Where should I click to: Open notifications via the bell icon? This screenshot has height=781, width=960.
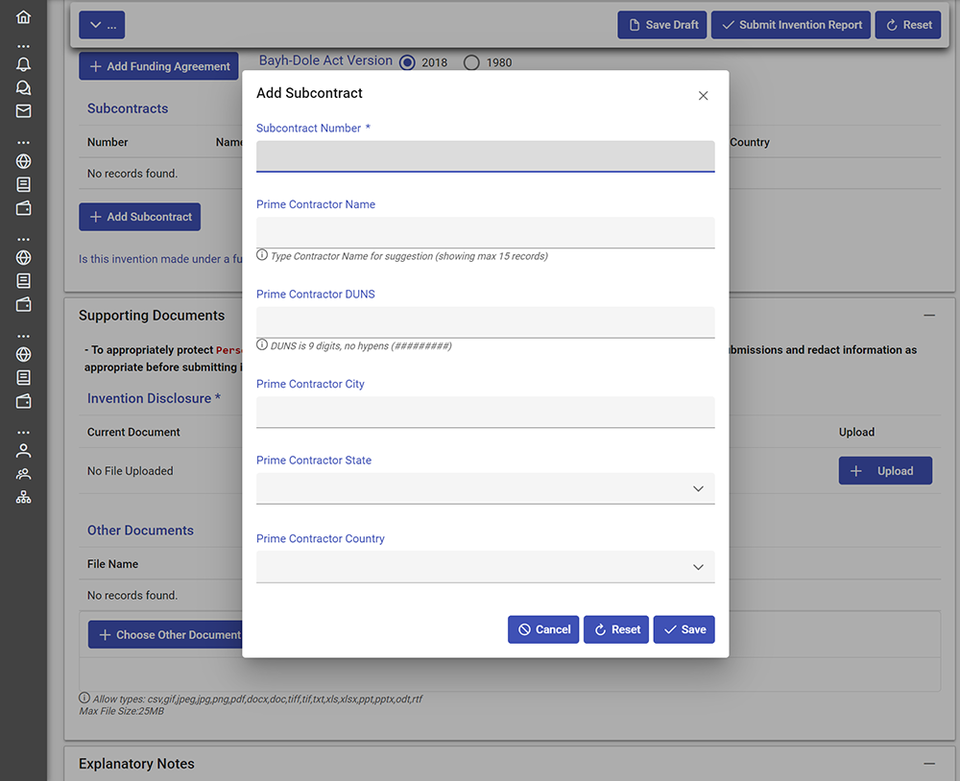[22, 64]
